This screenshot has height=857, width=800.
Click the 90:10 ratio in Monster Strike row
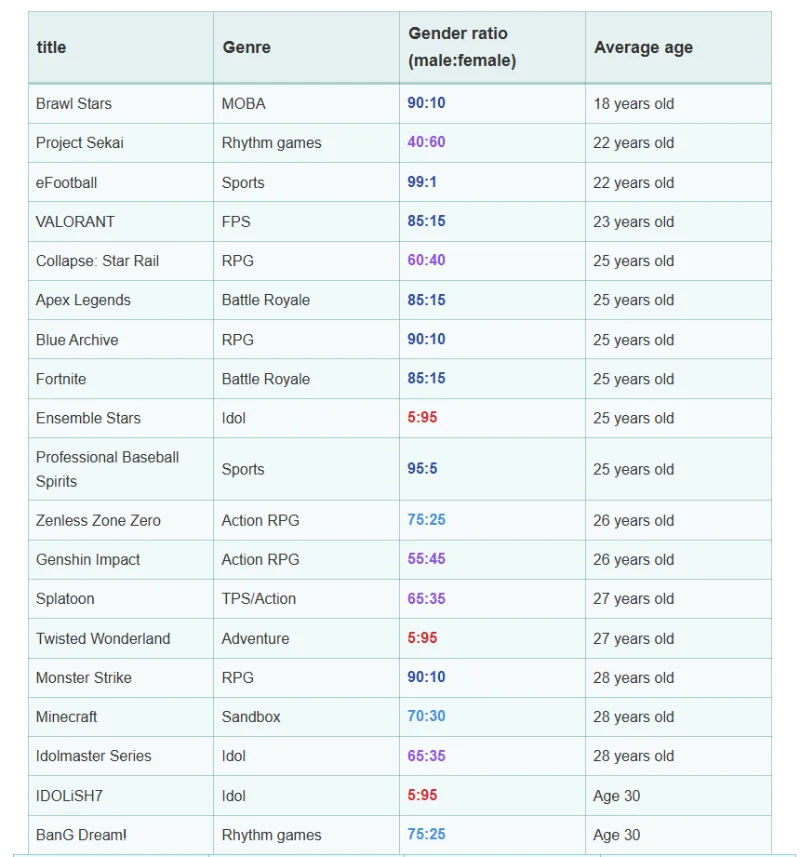[426, 677]
